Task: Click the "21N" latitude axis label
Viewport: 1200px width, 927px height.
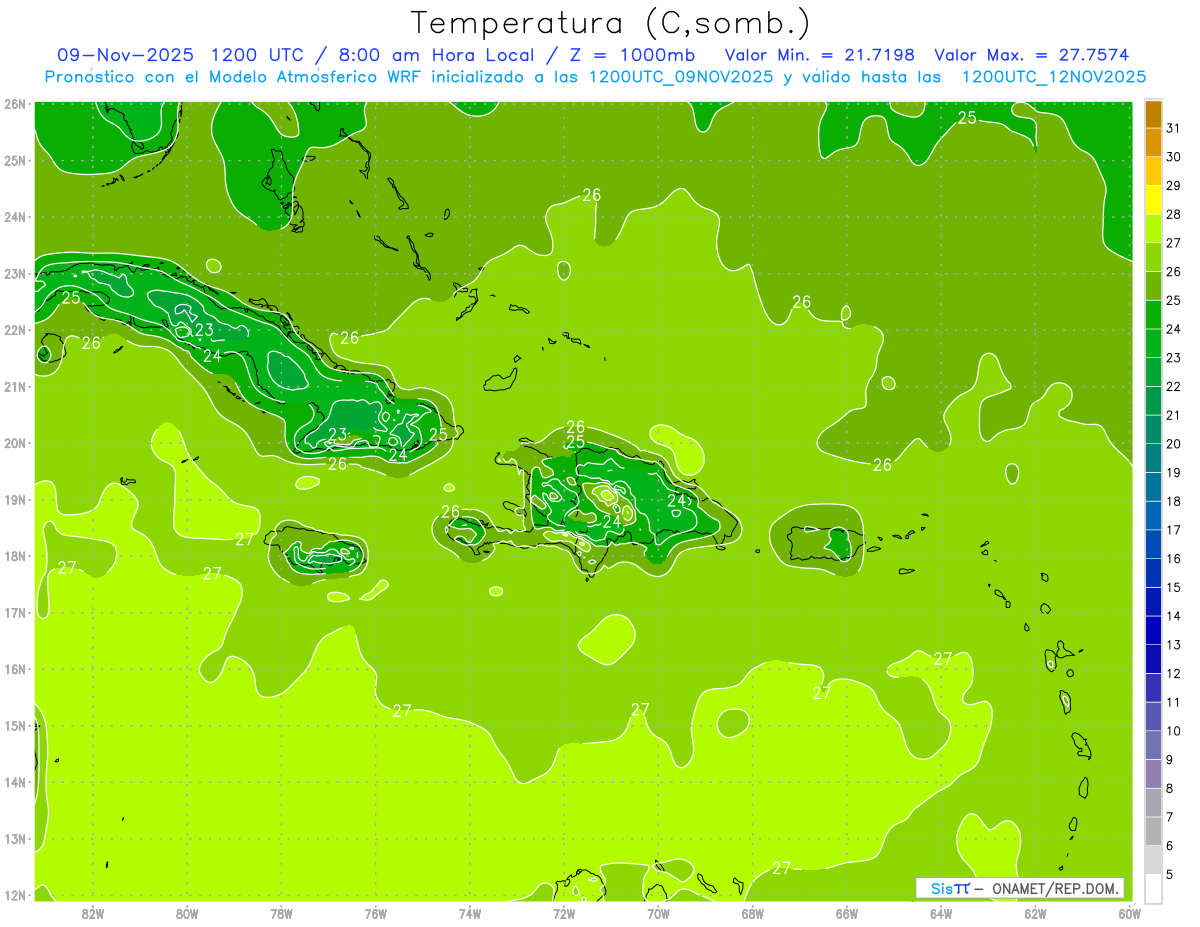Action: click(14, 387)
